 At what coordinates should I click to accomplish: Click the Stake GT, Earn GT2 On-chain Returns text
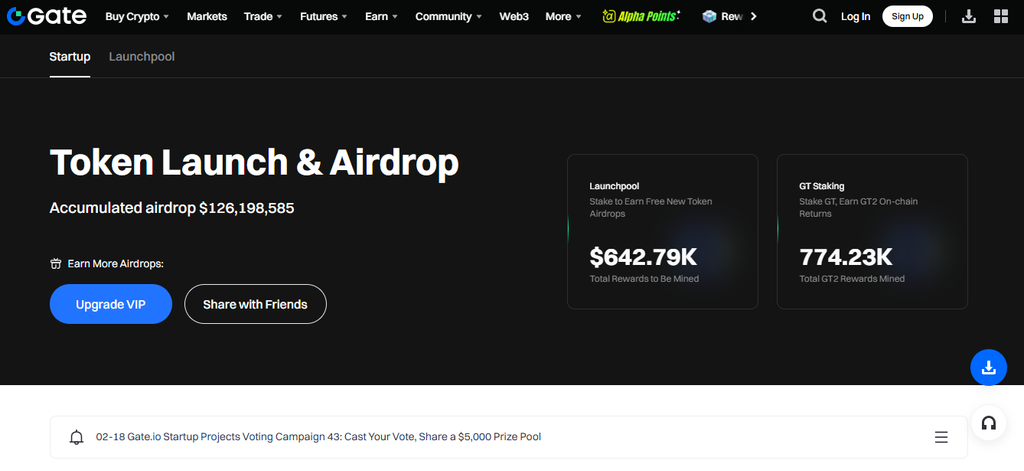click(859, 208)
